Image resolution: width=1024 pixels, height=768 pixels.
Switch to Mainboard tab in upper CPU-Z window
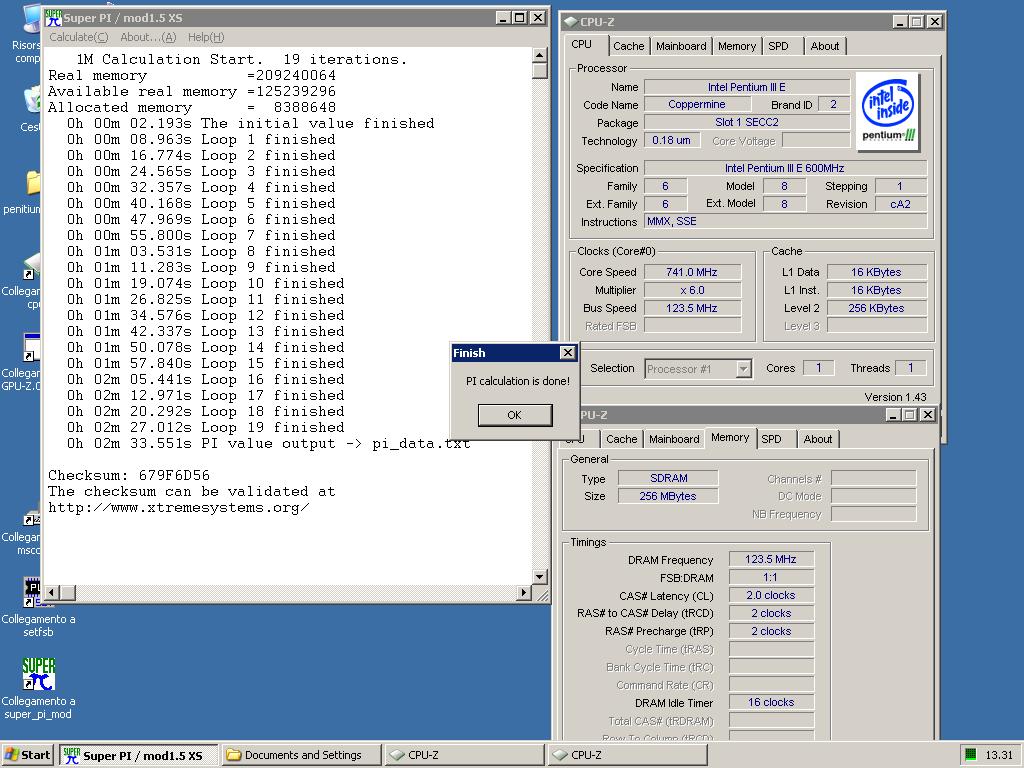tap(681, 46)
